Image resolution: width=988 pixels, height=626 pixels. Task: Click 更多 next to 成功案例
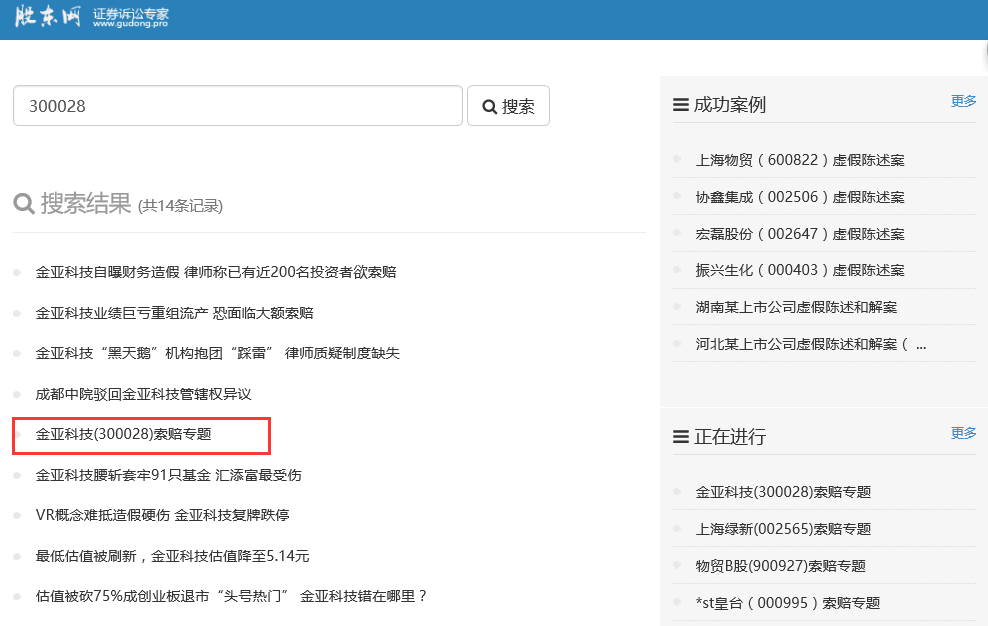[x=963, y=101]
